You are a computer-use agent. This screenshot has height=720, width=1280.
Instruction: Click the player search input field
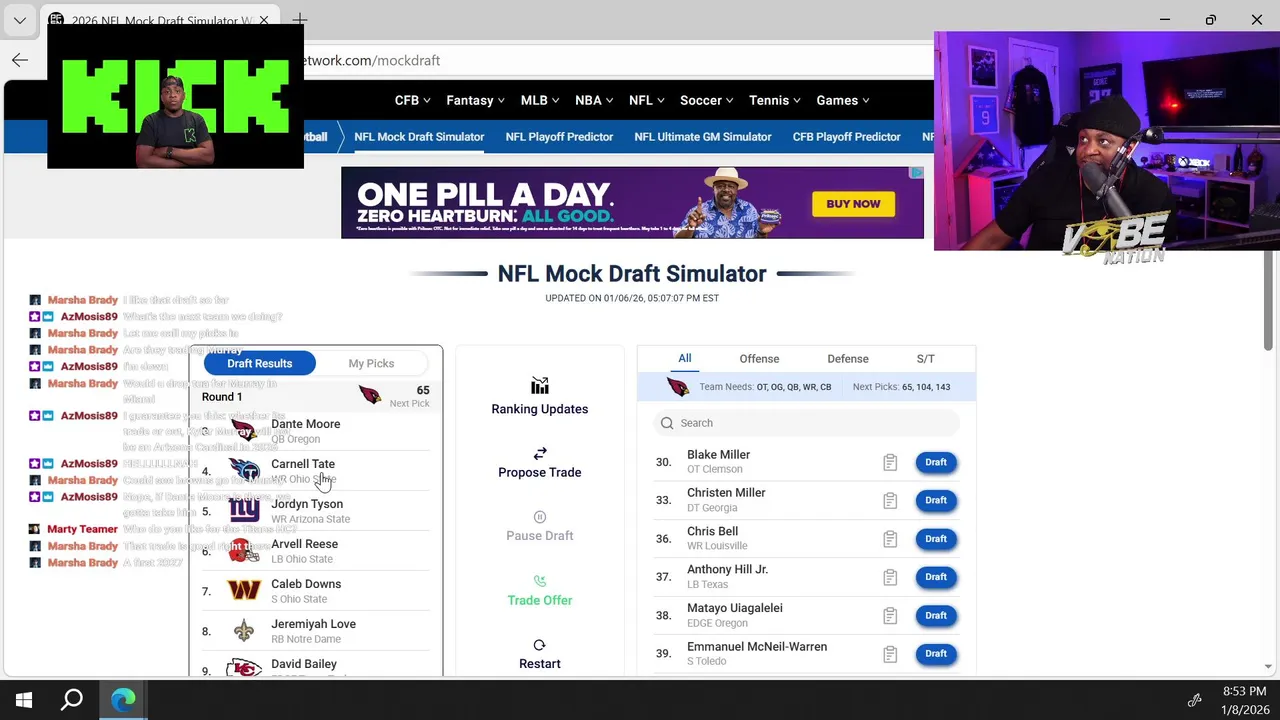click(x=807, y=423)
